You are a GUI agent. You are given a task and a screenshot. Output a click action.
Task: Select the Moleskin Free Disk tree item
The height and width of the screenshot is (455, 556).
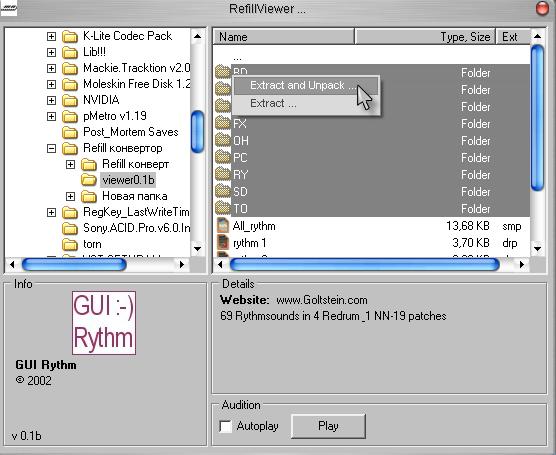[x=137, y=84]
